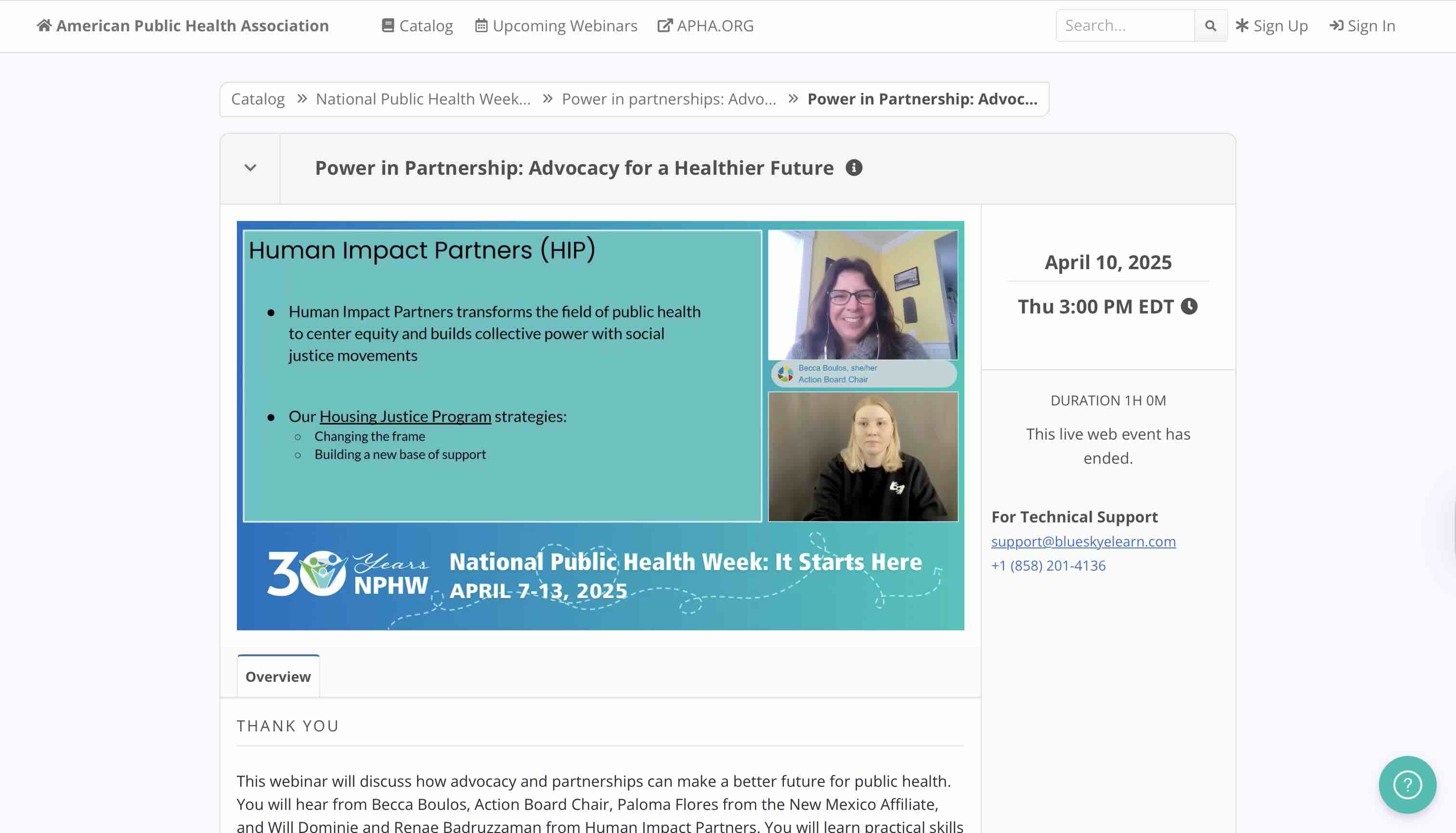Email support@blueskyelearn.com
The width and height of the screenshot is (1456, 833).
[x=1083, y=541]
